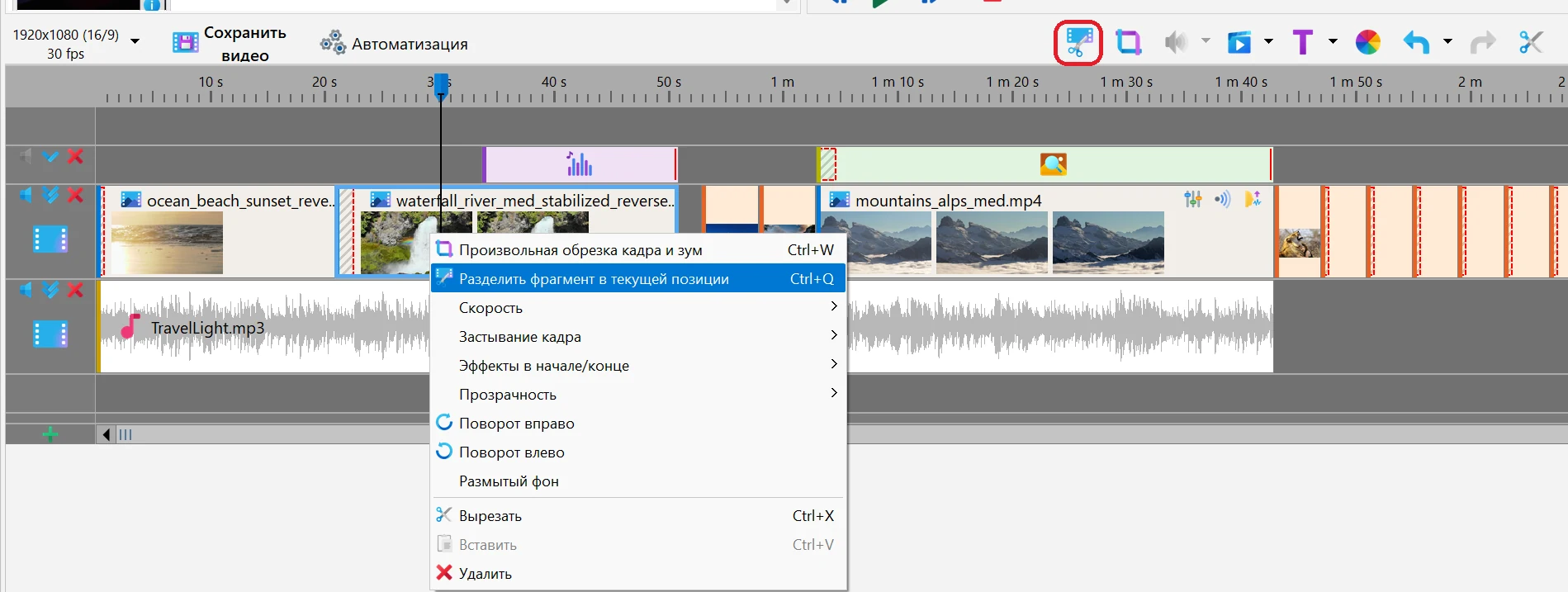
Task: Expand the text tool dropdown arrow
Action: point(1333,41)
